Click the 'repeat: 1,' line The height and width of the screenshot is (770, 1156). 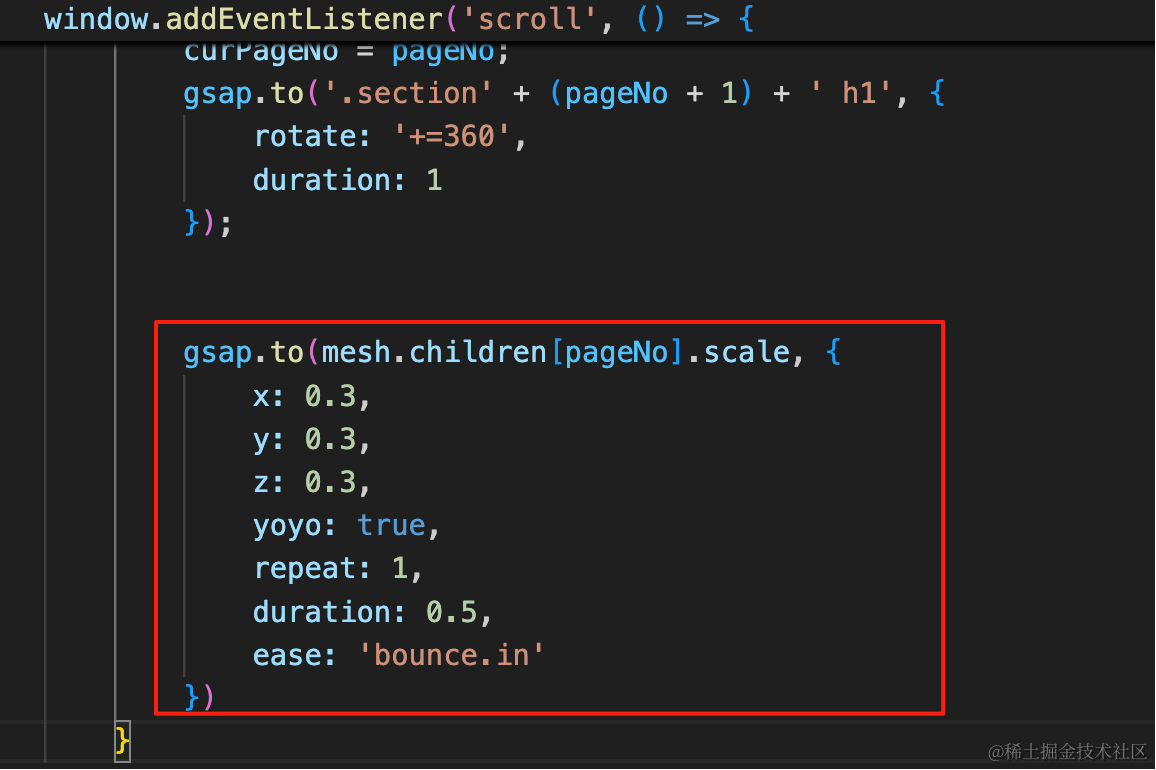338,569
